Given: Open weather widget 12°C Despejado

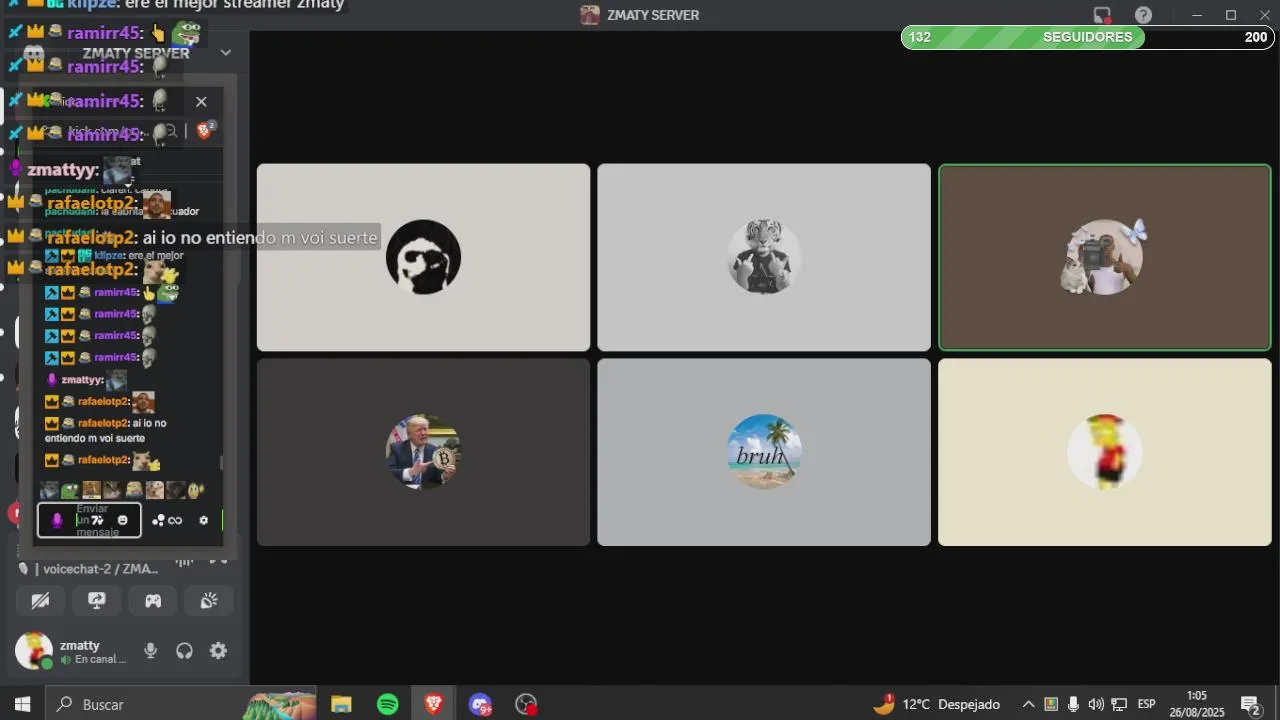Looking at the screenshot, I should tap(936, 704).
